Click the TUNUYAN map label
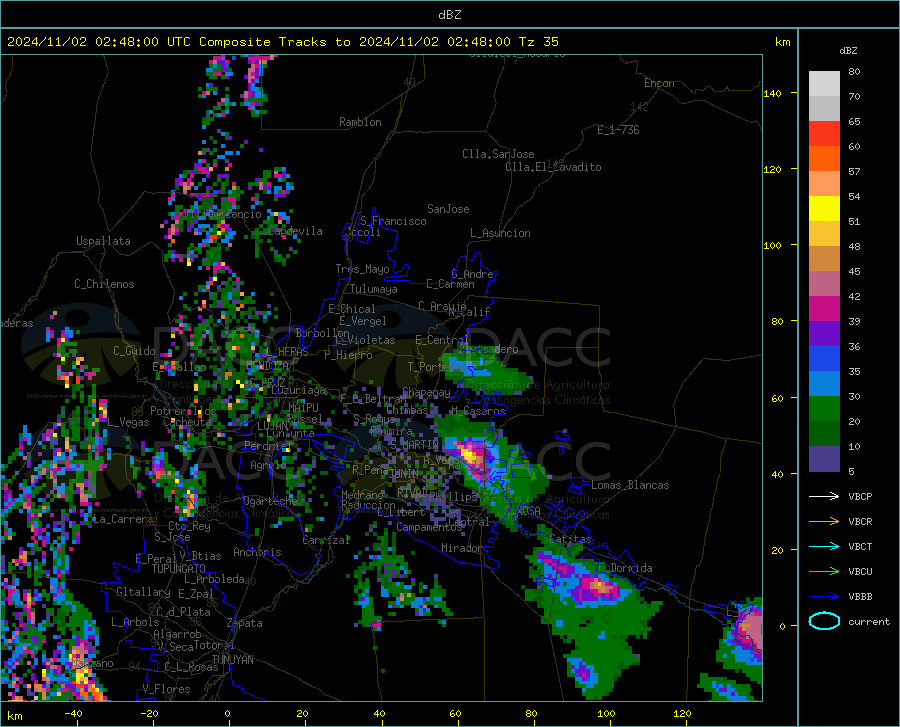 (x=232, y=660)
